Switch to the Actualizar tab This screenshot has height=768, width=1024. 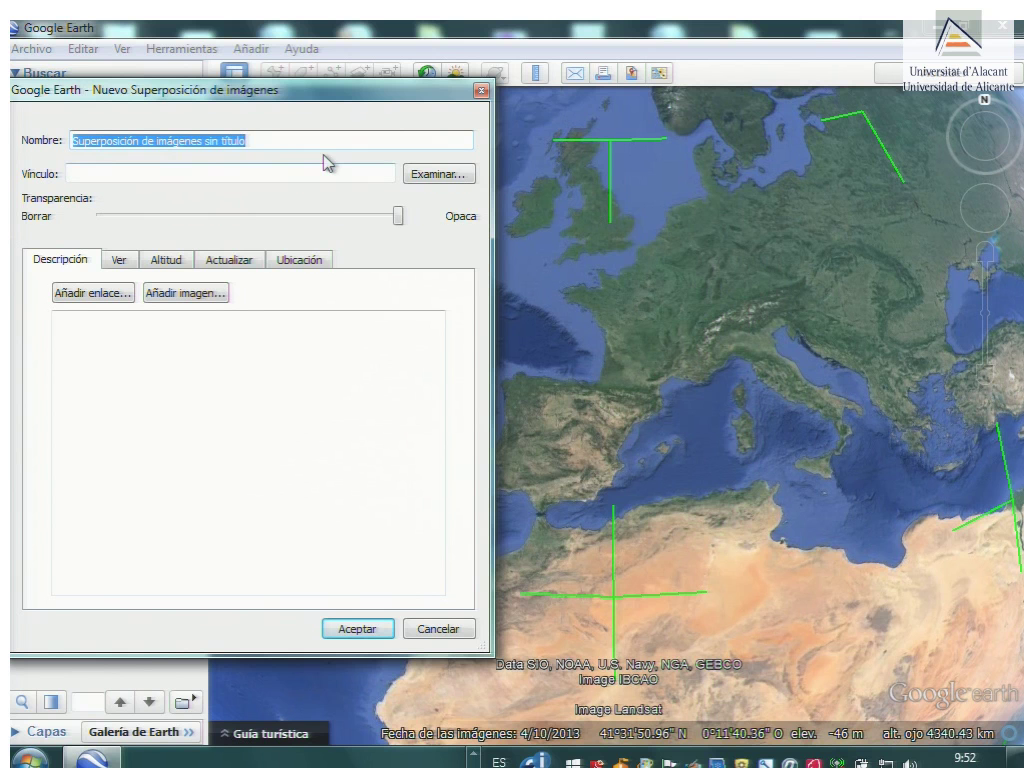coord(229,260)
